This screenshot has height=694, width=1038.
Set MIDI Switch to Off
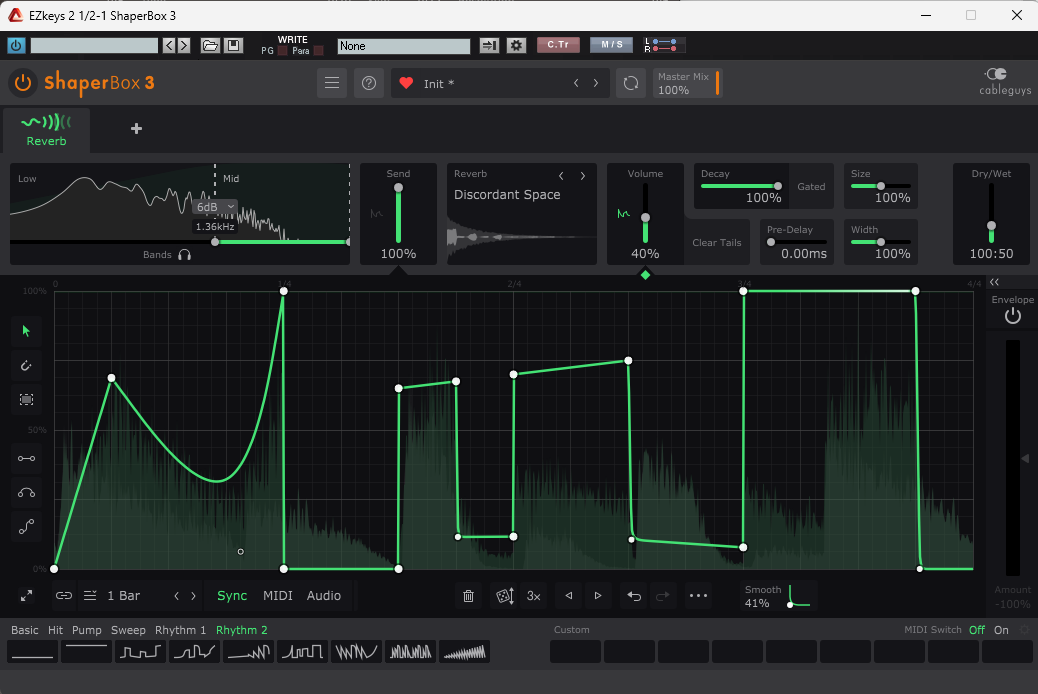977,630
